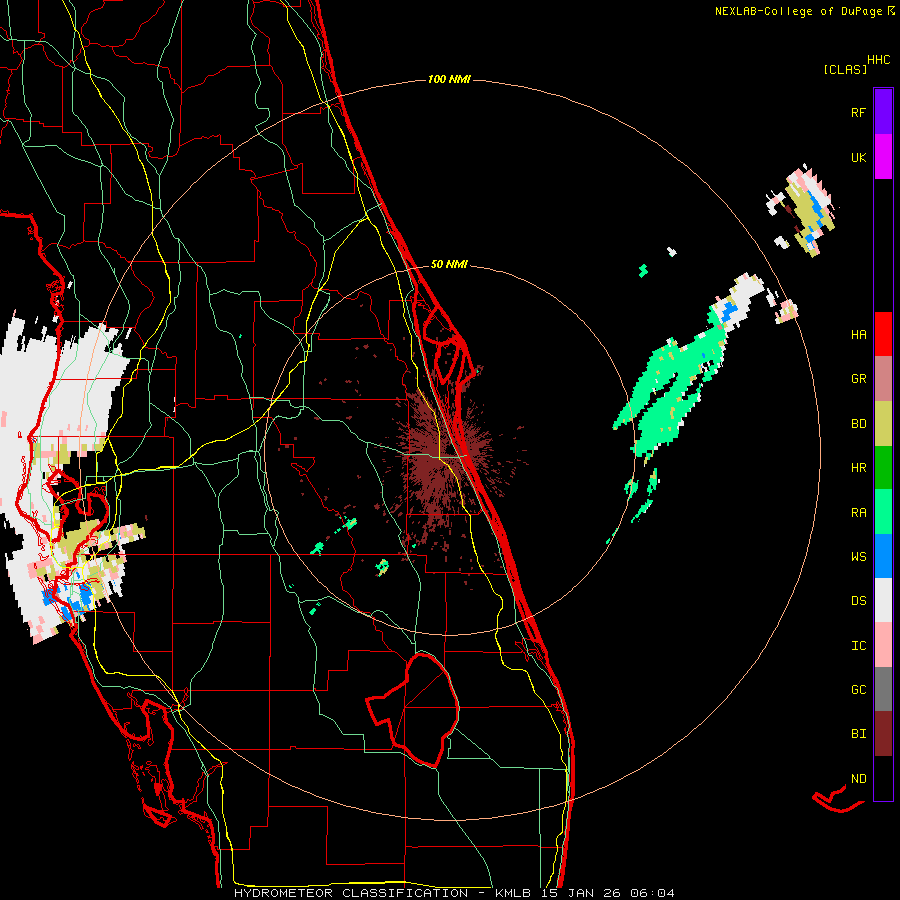900x900 pixels.
Task: Pick the WS blue legend swatch
Action: point(883,556)
